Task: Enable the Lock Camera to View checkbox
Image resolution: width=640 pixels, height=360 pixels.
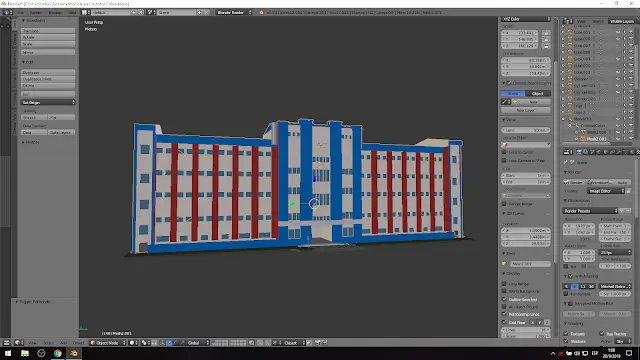Action: [x=504, y=160]
